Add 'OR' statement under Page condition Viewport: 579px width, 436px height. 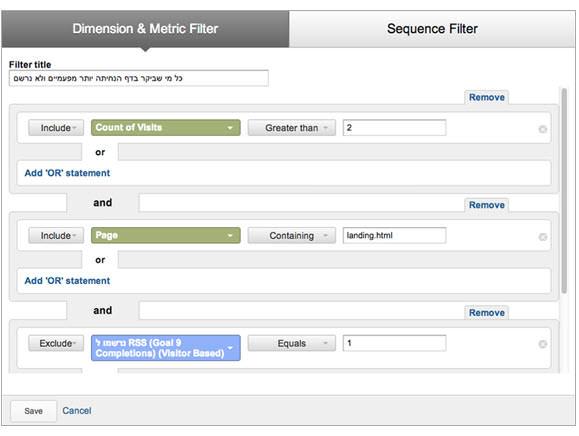pyautogui.click(x=67, y=281)
